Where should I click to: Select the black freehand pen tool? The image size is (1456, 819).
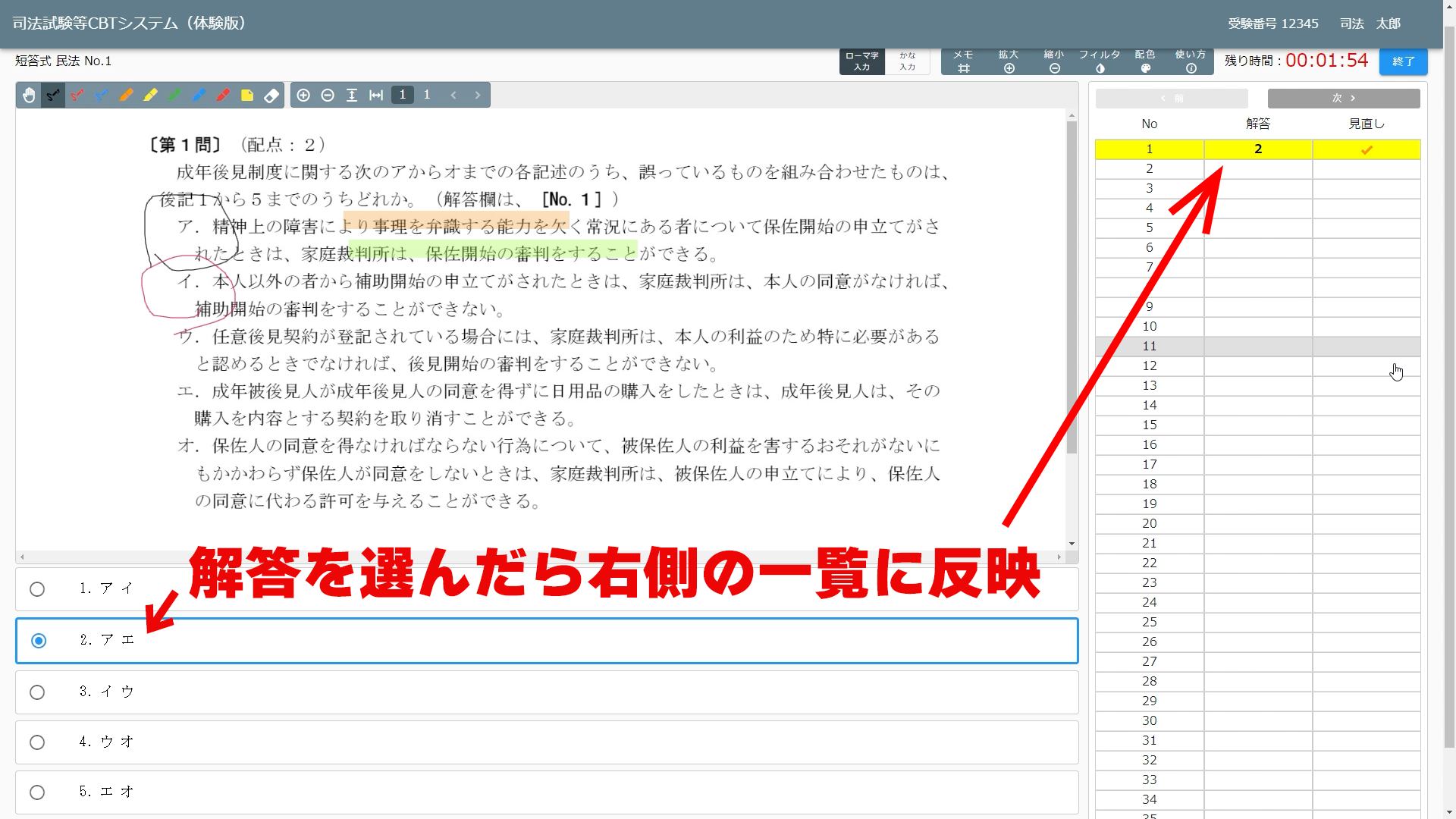pyautogui.click(x=53, y=95)
